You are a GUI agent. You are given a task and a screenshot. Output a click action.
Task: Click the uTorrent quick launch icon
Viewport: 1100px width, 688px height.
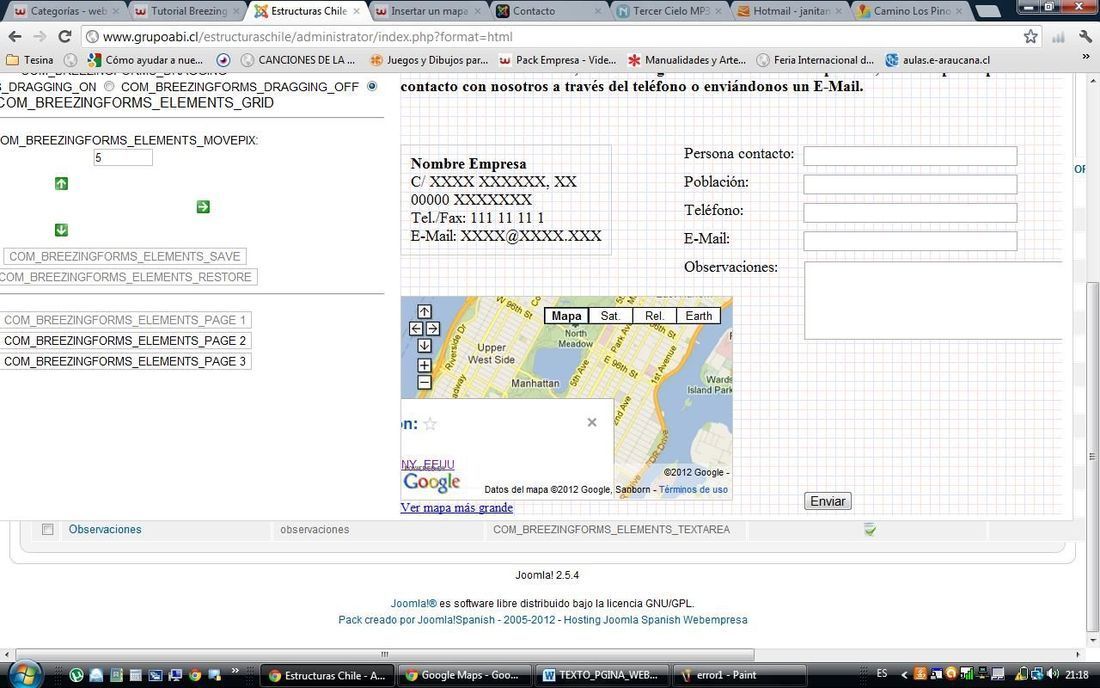coord(76,675)
